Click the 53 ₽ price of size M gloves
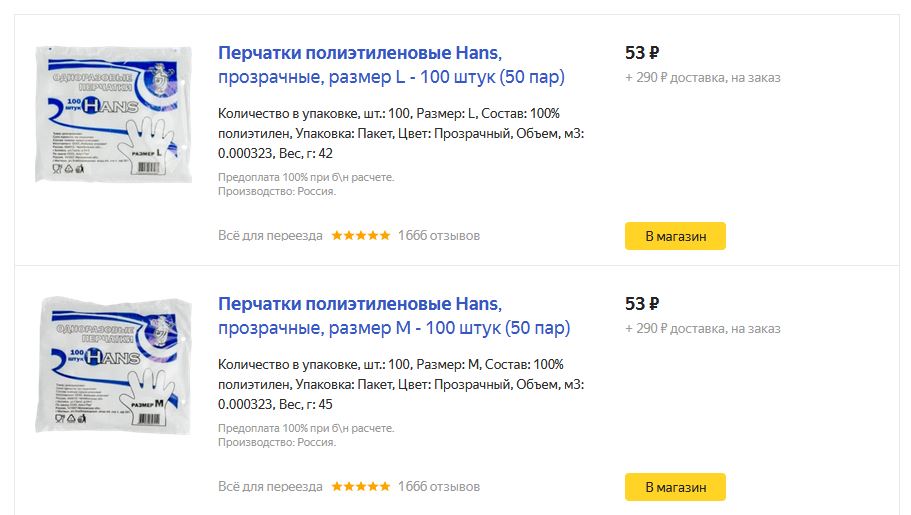911x515 pixels. point(642,304)
